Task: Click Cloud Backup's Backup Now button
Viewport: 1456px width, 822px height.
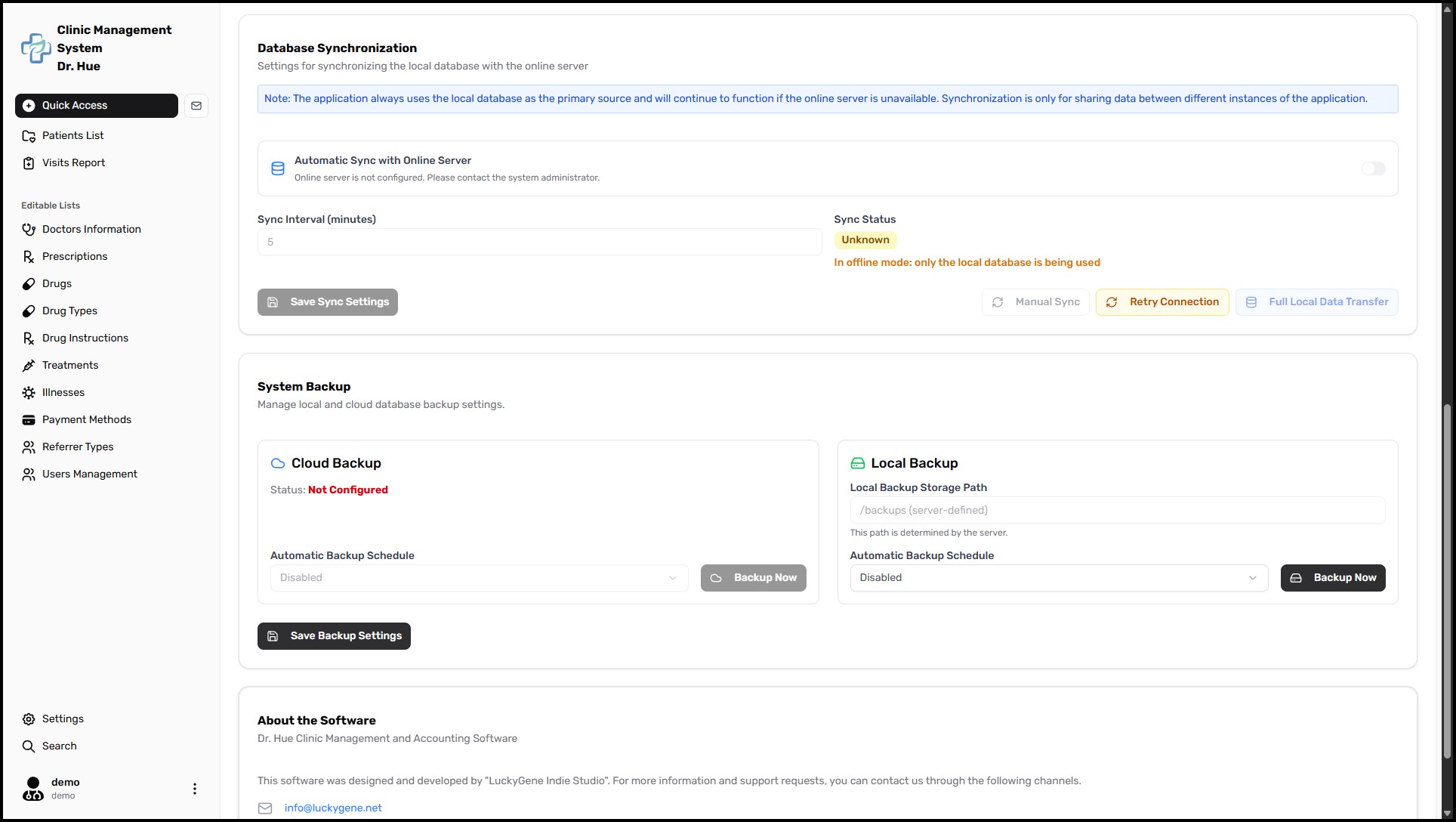Action: pyautogui.click(x=754, y=578)
